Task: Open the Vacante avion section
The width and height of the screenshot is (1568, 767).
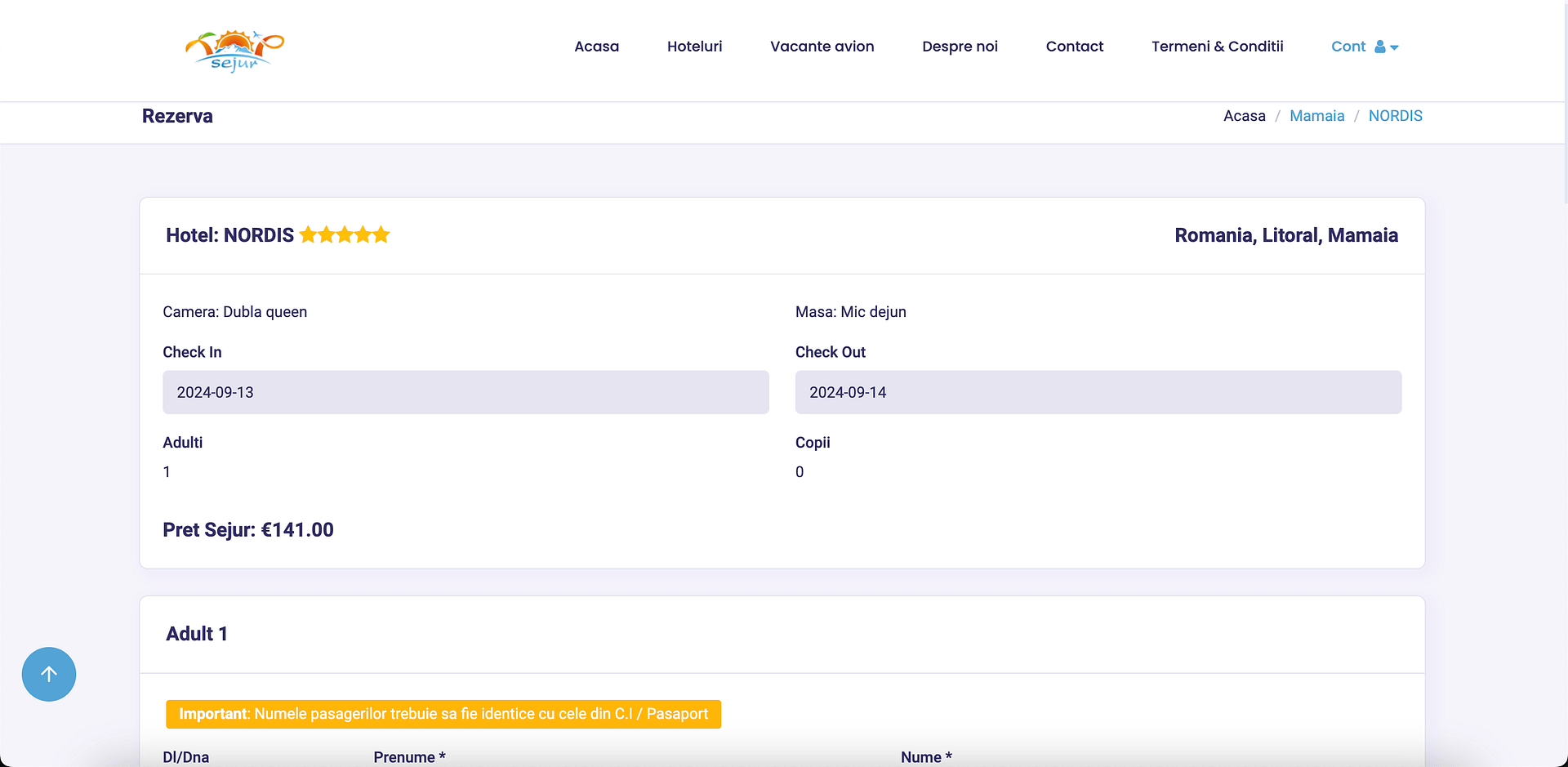Action: click(x=822, y=47)
